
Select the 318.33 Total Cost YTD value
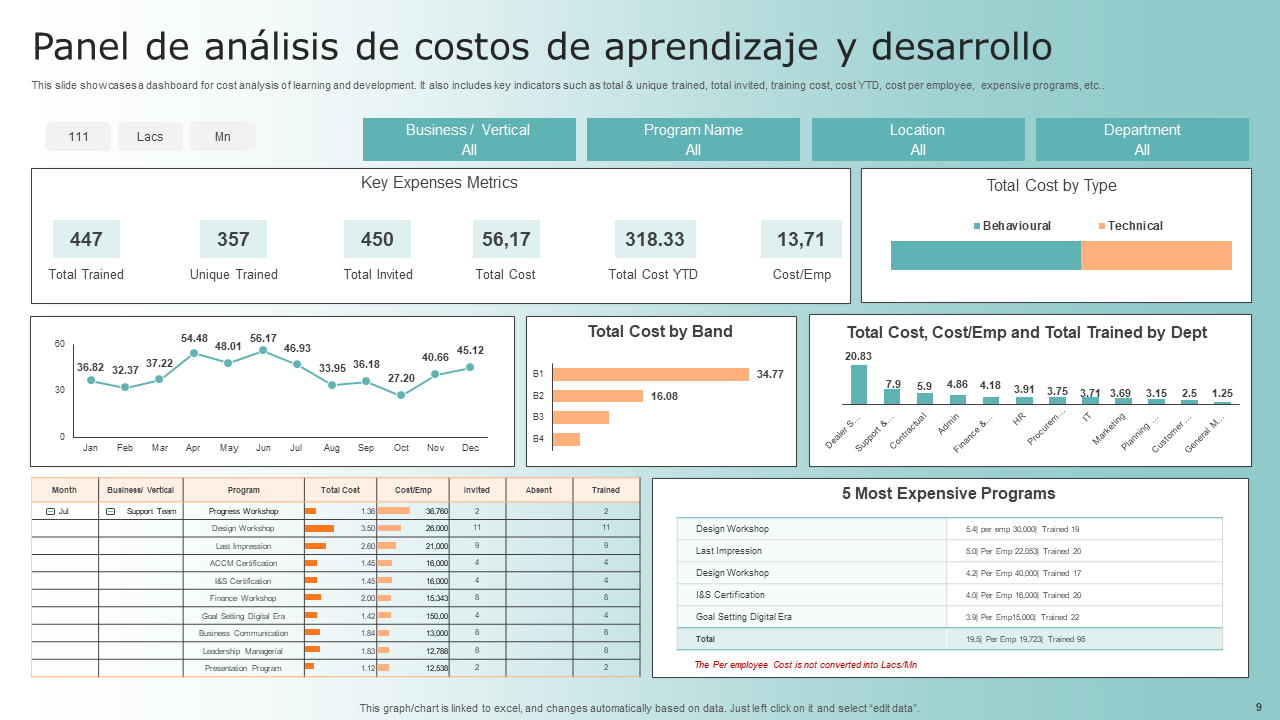point(655,240)
